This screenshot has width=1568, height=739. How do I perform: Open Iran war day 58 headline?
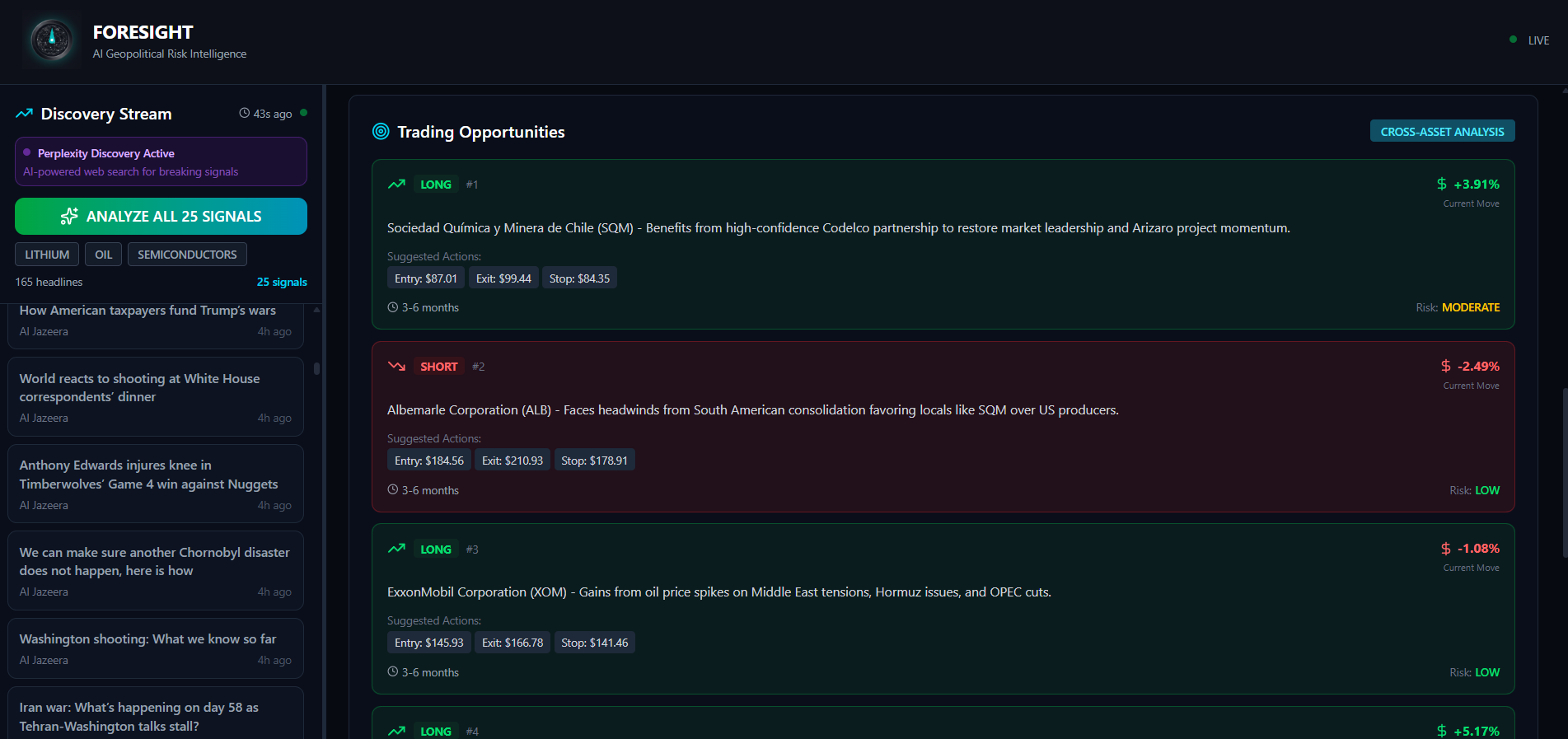tap(156, 713)
